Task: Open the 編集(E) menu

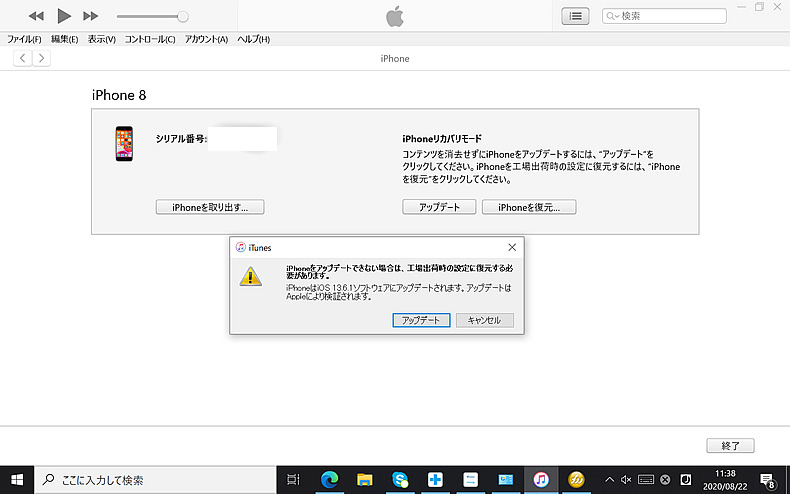Action: (64, 39)
